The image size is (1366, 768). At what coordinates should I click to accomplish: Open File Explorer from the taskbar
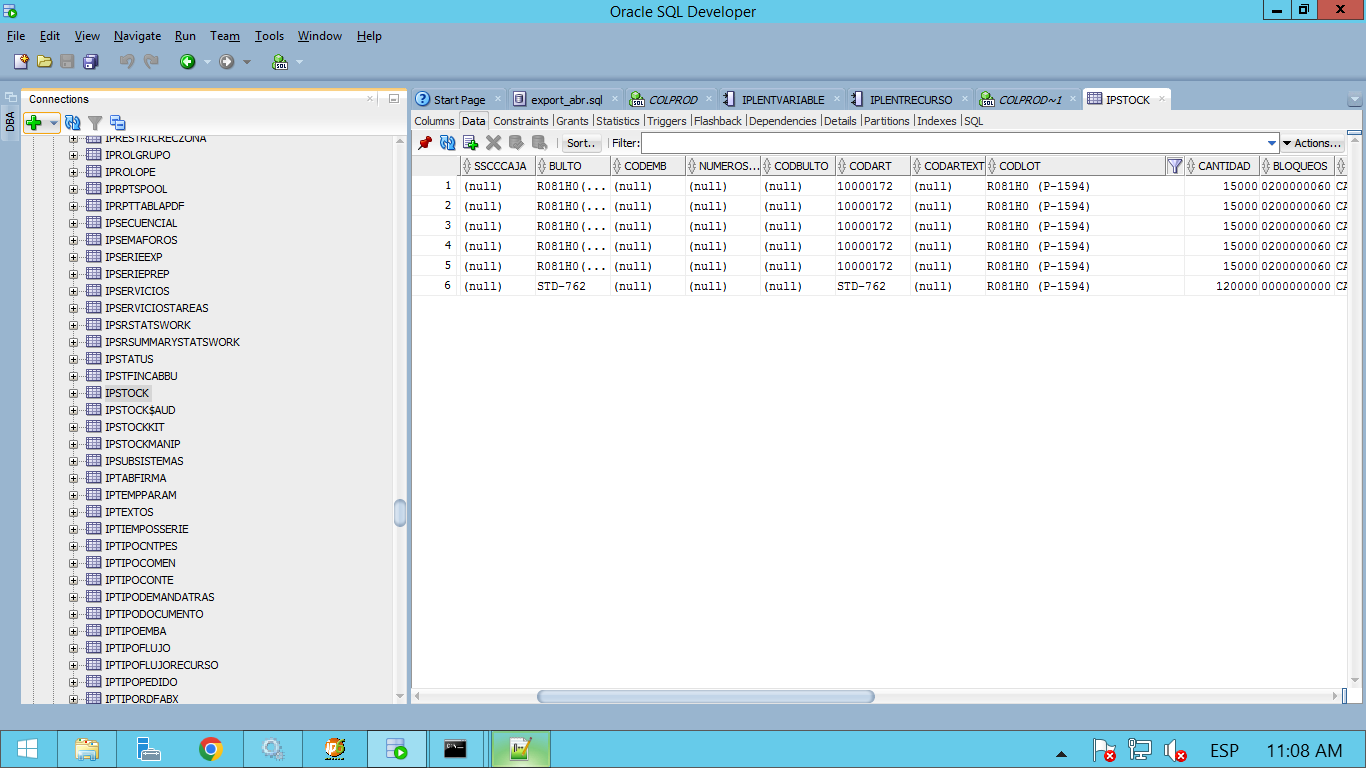[86, 749]
